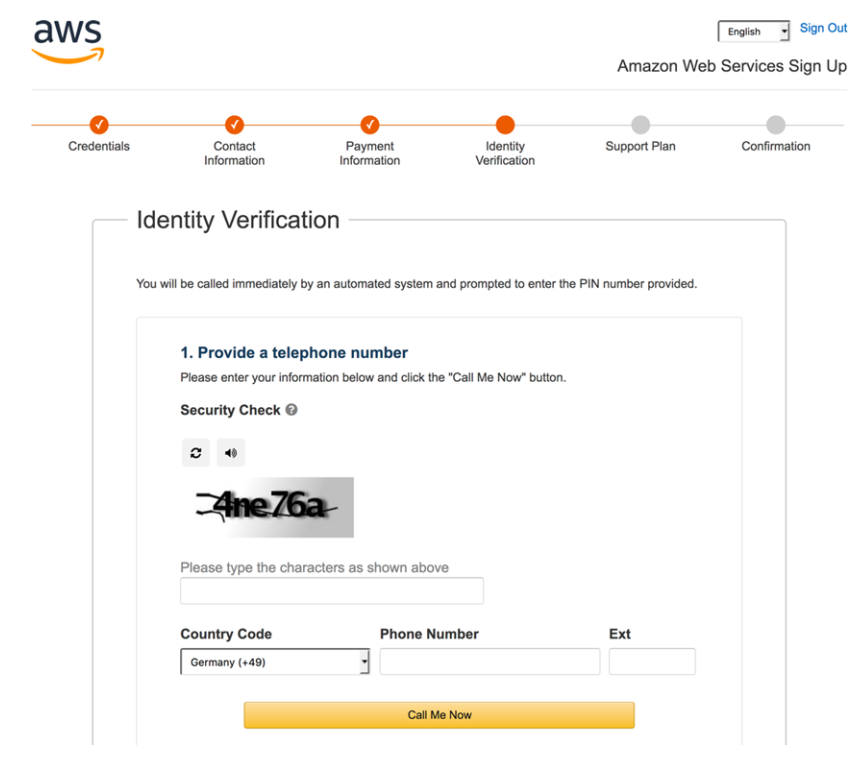Select the Support Plan step label
This screenshot has width=867, height=758.
coord(640,146)
